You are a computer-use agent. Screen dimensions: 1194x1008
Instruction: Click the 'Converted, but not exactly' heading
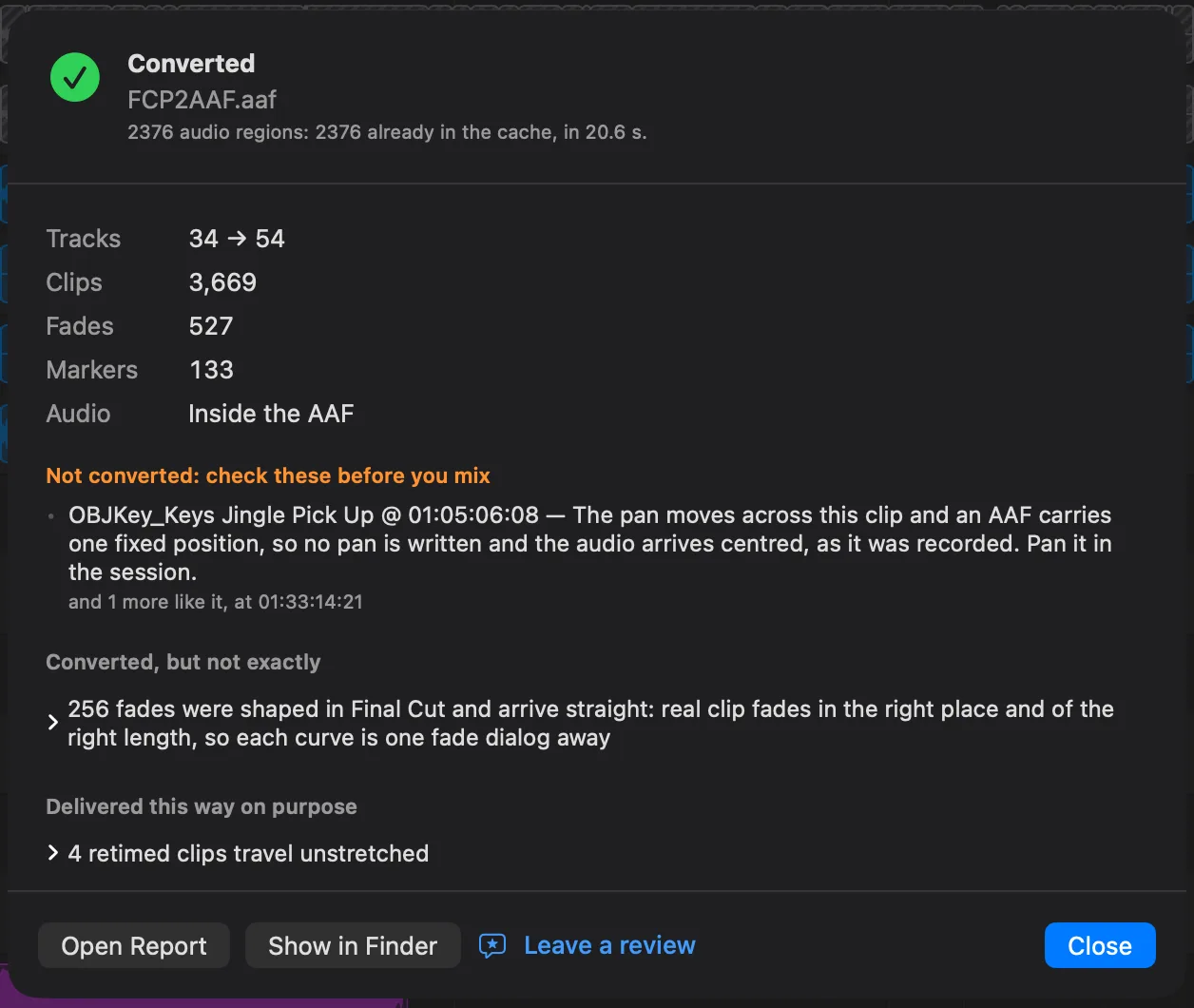(x=183, y=662)
